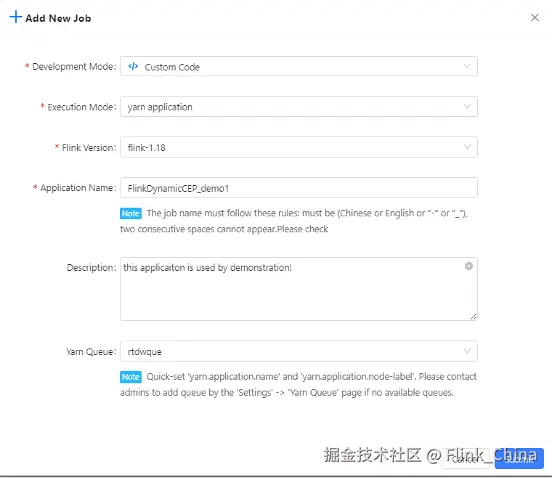Click the 'Custom Code' selected text
The width and height of the screenshot is (552, 478).
[x=172, y=67]
